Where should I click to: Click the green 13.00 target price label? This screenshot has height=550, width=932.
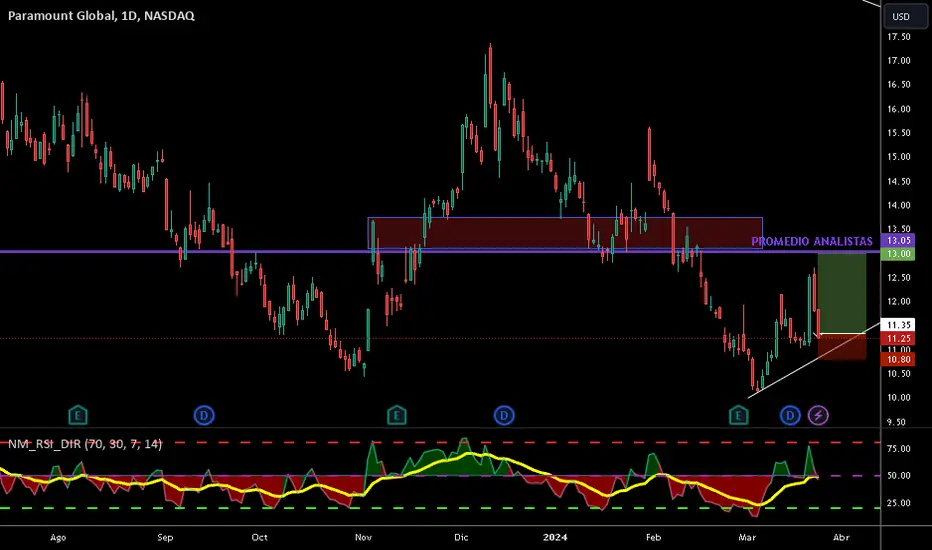[x=898, y=254]
